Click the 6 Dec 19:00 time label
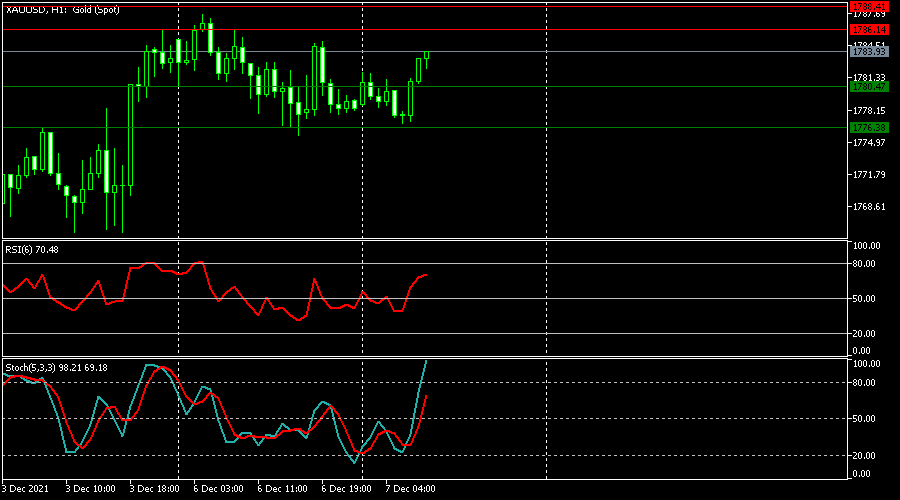Viewport: 900px width, 500px height. (x=346, y=489)
